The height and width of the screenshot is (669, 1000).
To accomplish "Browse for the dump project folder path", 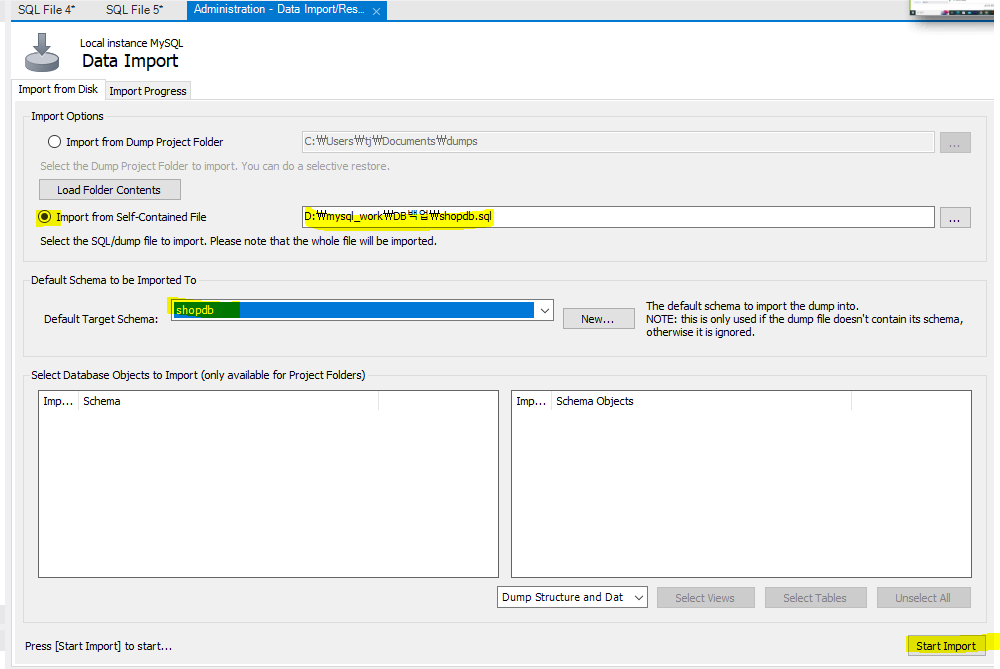I will (955, 142).
